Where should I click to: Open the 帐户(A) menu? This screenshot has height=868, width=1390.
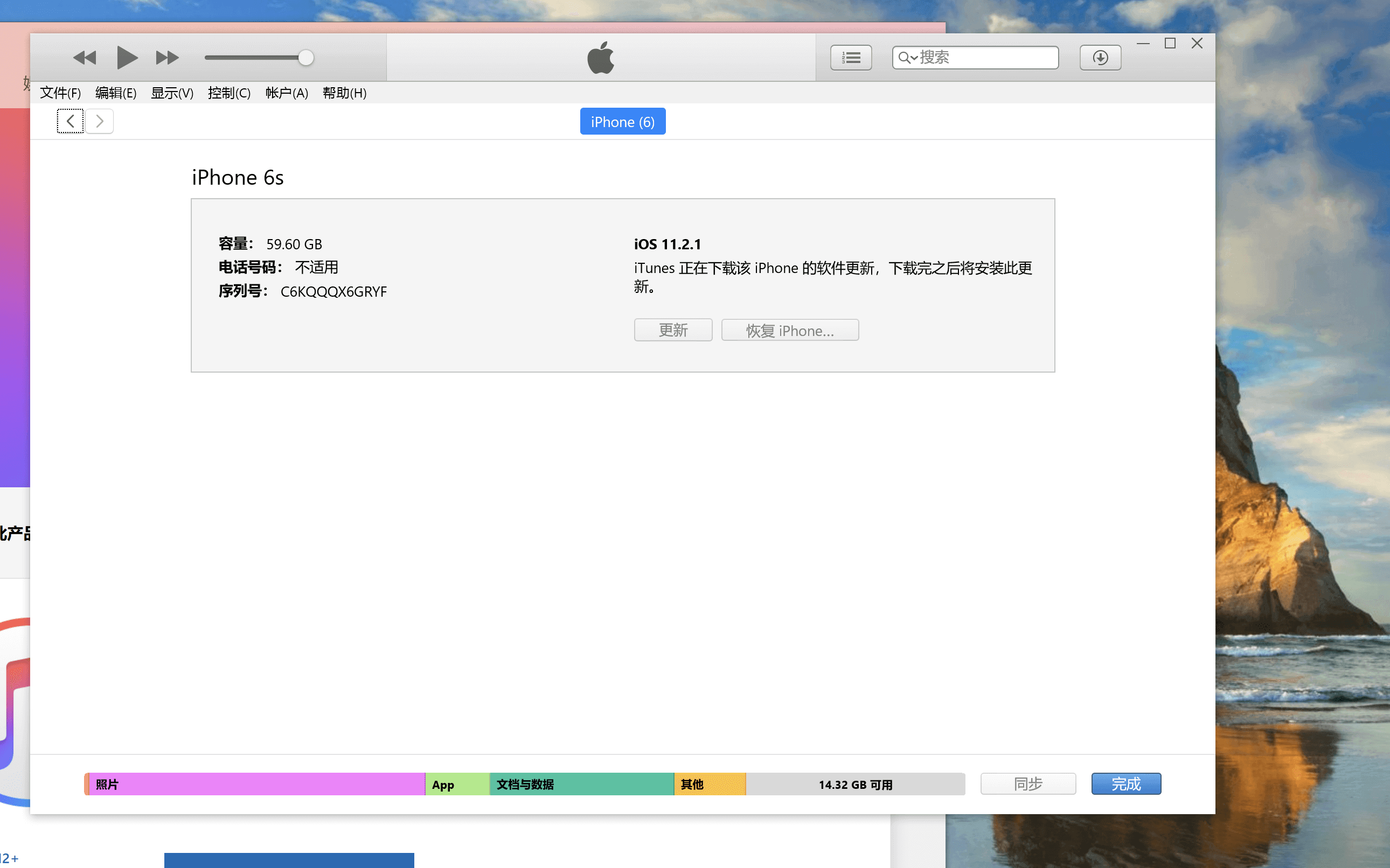pyautogui.click(x=287, y=93)
